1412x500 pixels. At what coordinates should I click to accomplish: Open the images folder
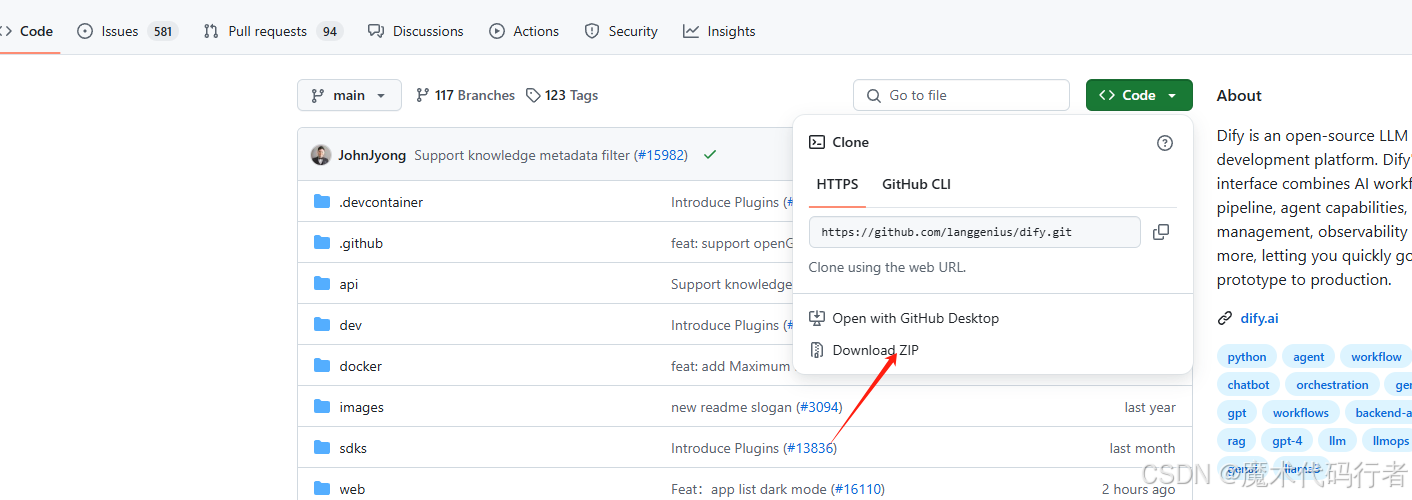click(x=362, y=407)
